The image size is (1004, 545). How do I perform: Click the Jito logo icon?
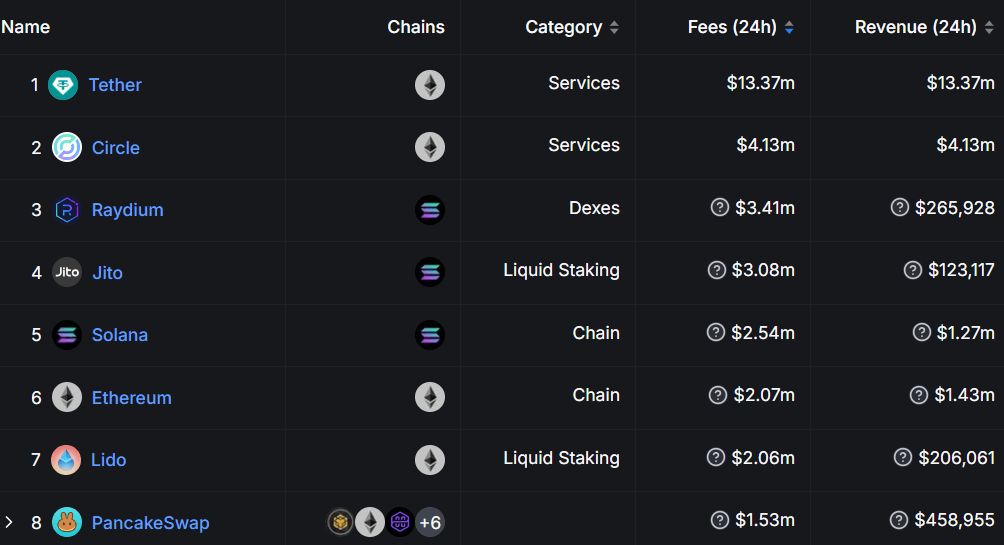pyautogui.click(x=67, y=272)
